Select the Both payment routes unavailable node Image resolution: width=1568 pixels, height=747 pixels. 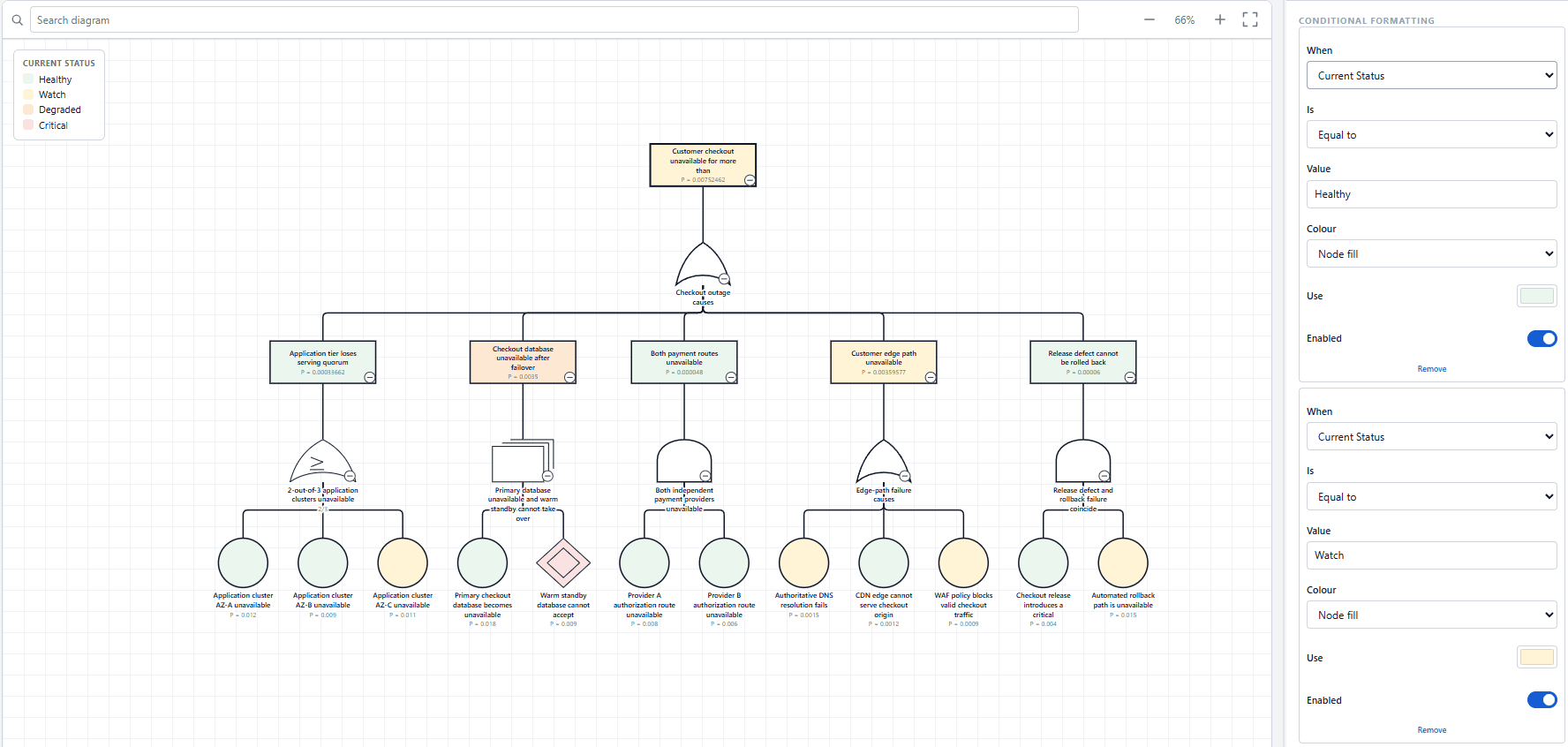(x=684, y=362)
